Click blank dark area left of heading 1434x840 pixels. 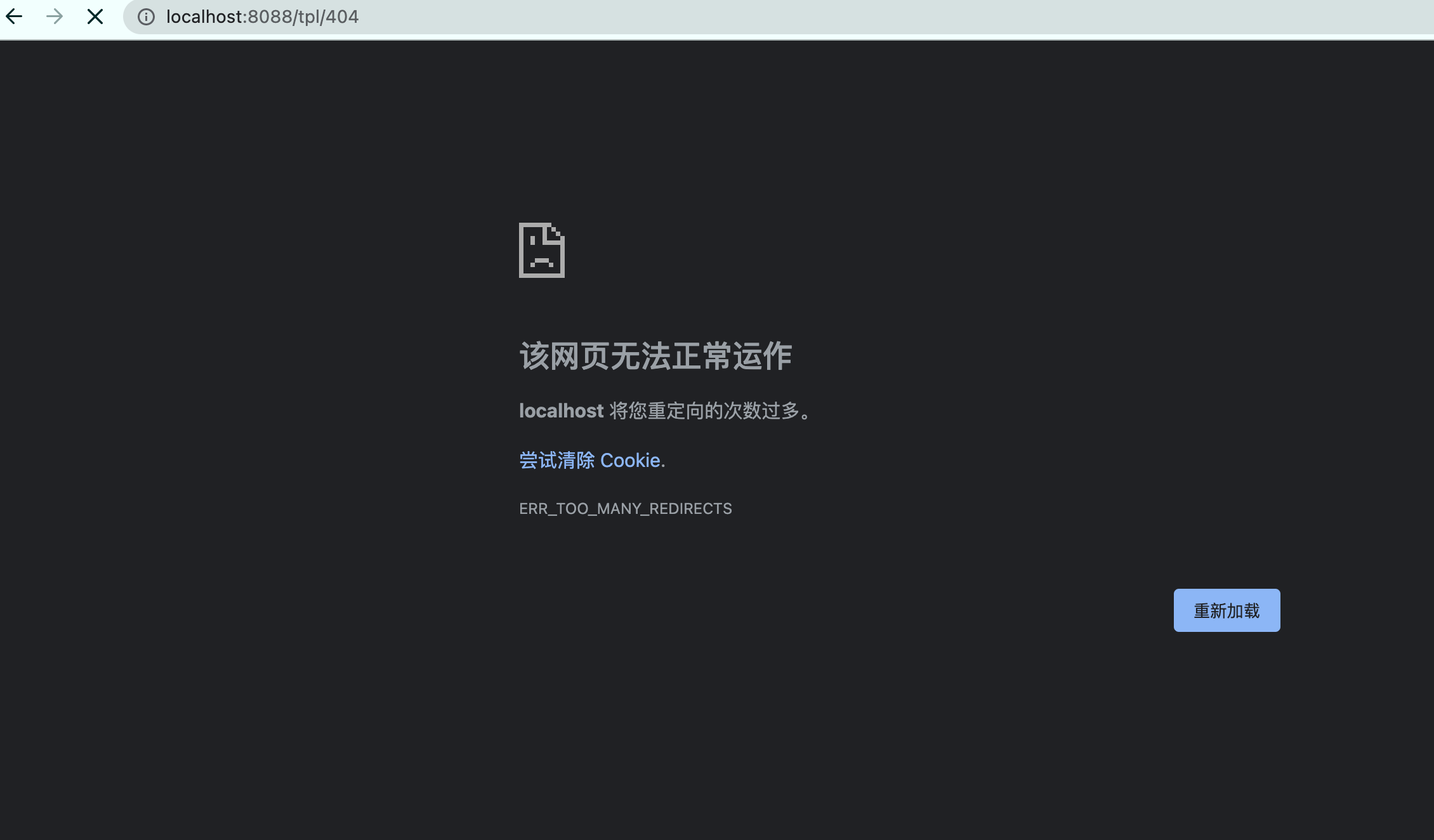tap(254, 356)
